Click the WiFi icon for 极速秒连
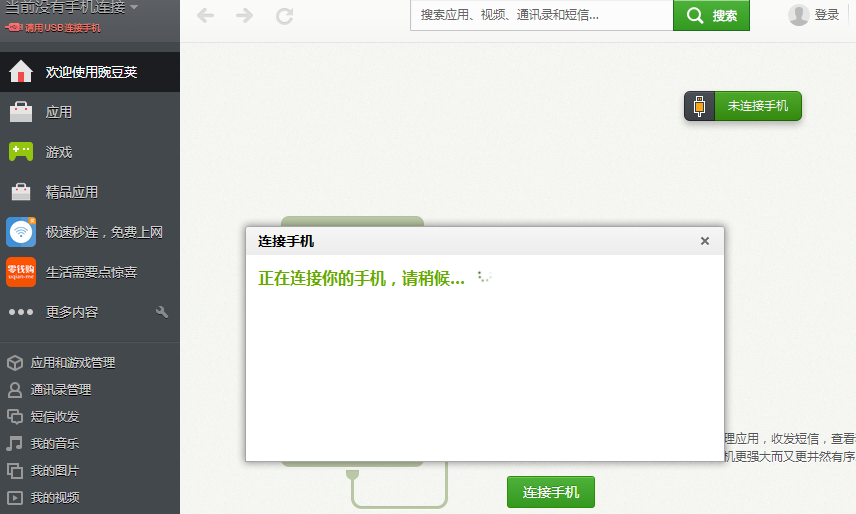 (x=21, y=232)
